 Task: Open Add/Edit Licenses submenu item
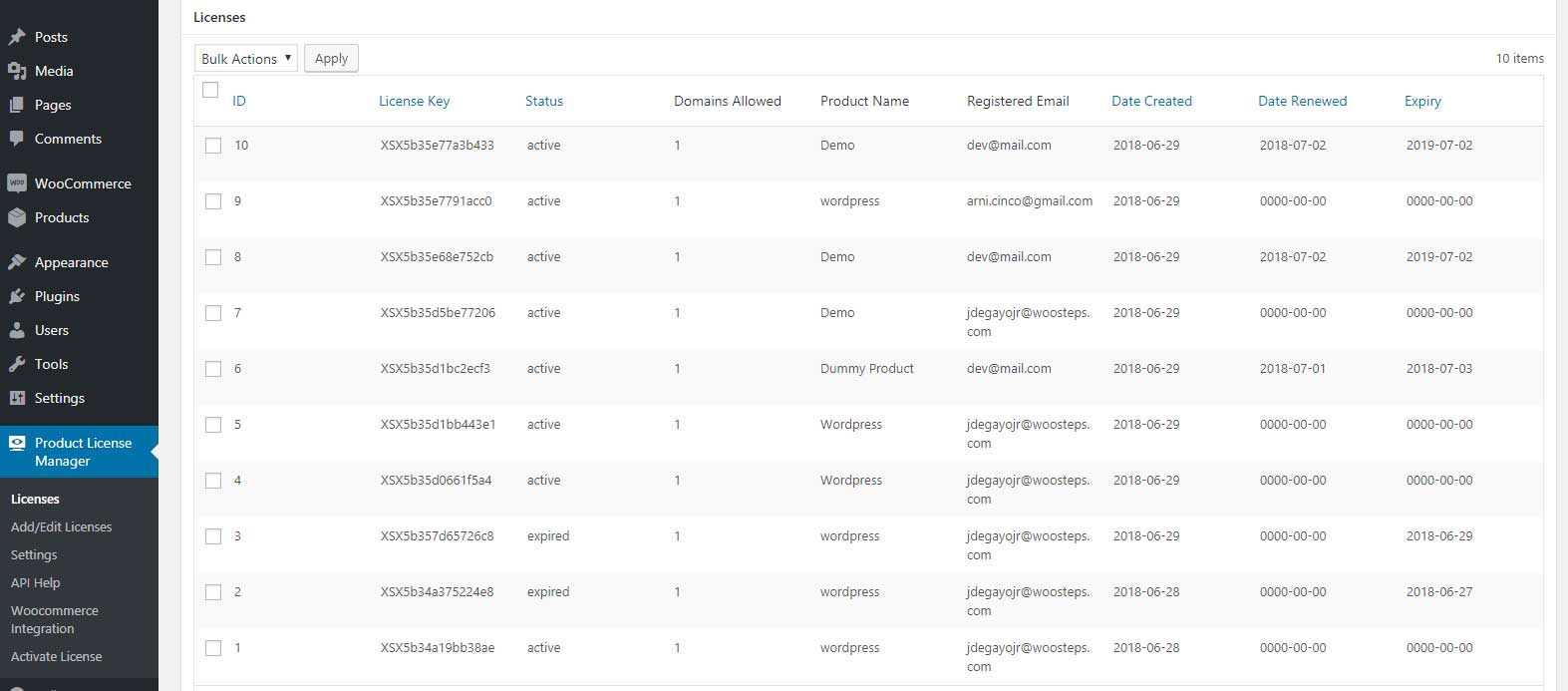[61, 526]
